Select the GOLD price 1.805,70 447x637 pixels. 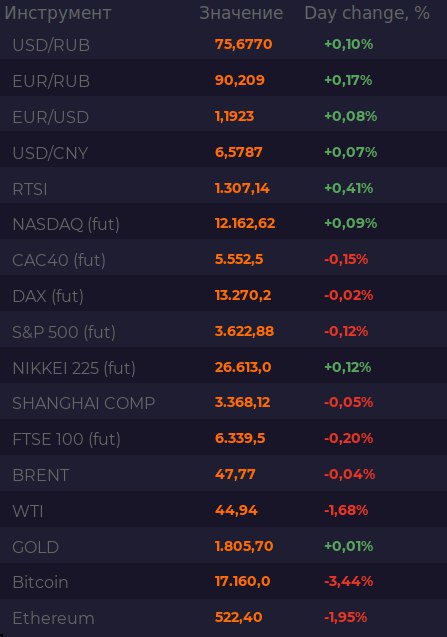click(244, 546)
